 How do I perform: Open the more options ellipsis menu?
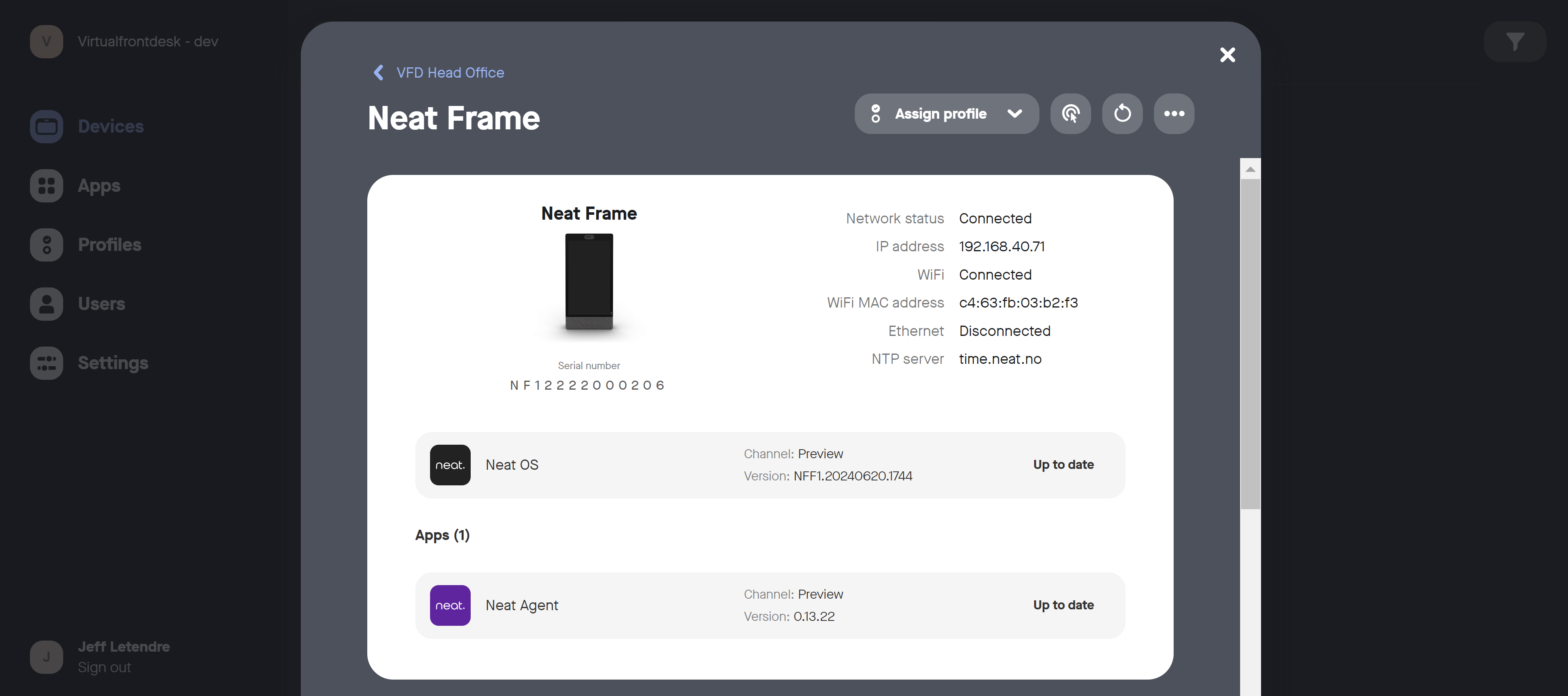click(1174, 114)
